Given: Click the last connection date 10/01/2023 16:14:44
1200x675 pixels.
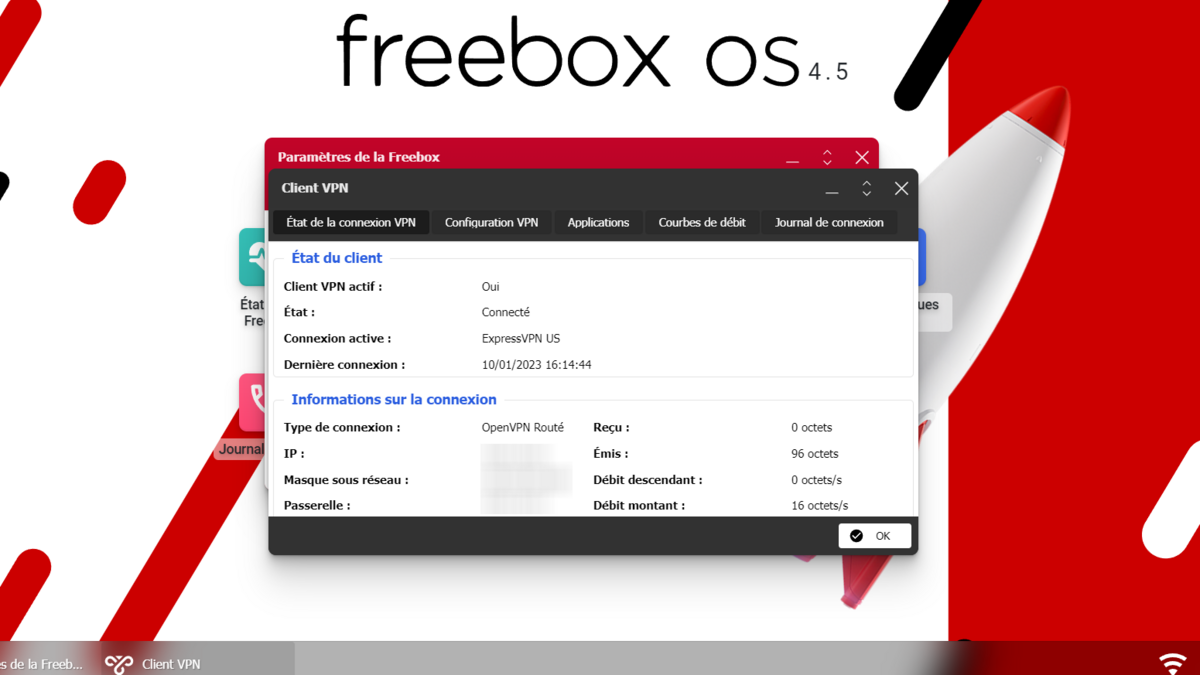Looking at the screenshot, I should pos(536,365).
